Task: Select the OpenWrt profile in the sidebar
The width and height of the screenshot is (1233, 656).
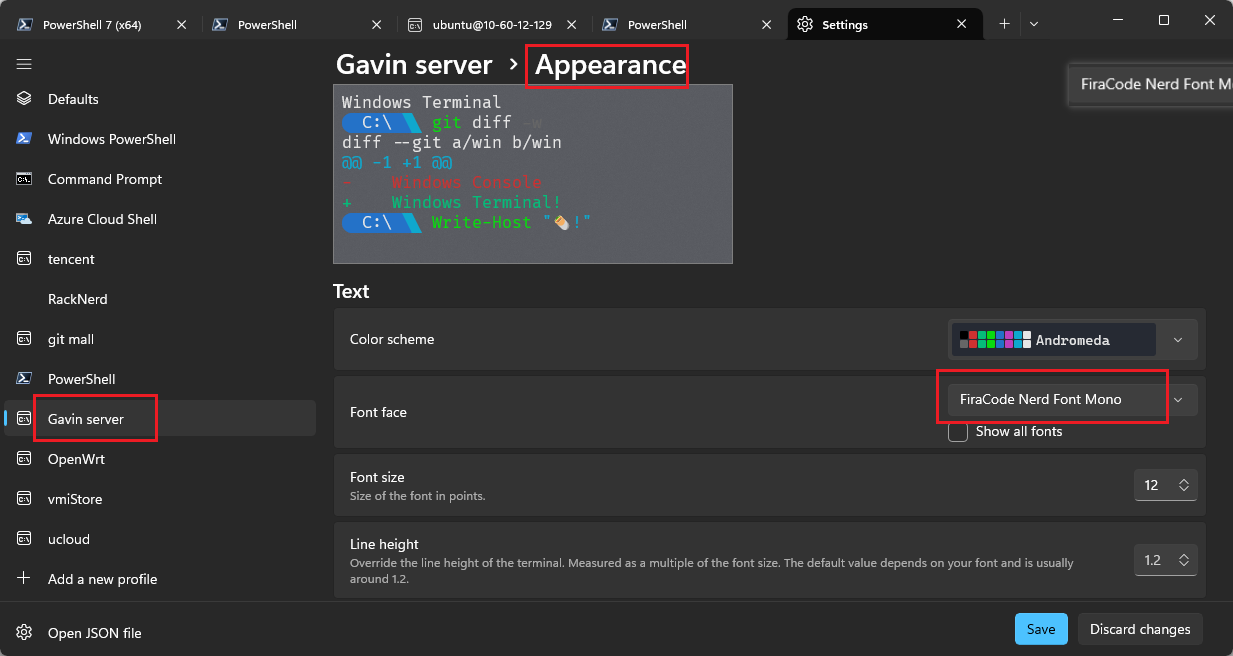Action: tap(76, 459)
